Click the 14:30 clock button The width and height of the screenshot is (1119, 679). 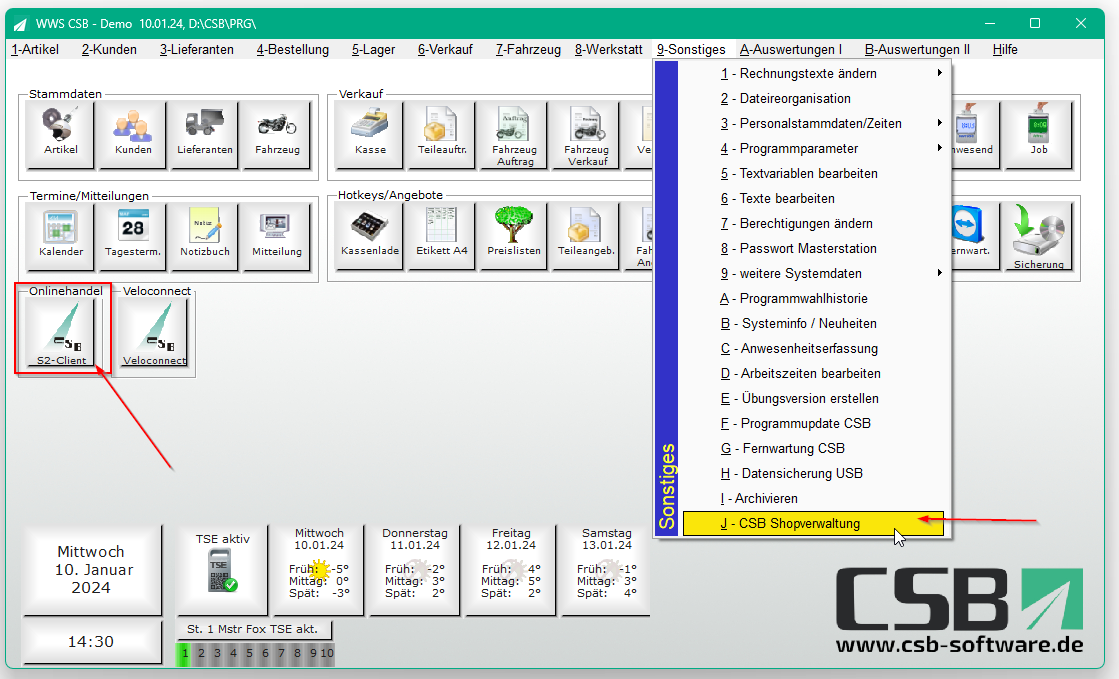click(91, 641)
